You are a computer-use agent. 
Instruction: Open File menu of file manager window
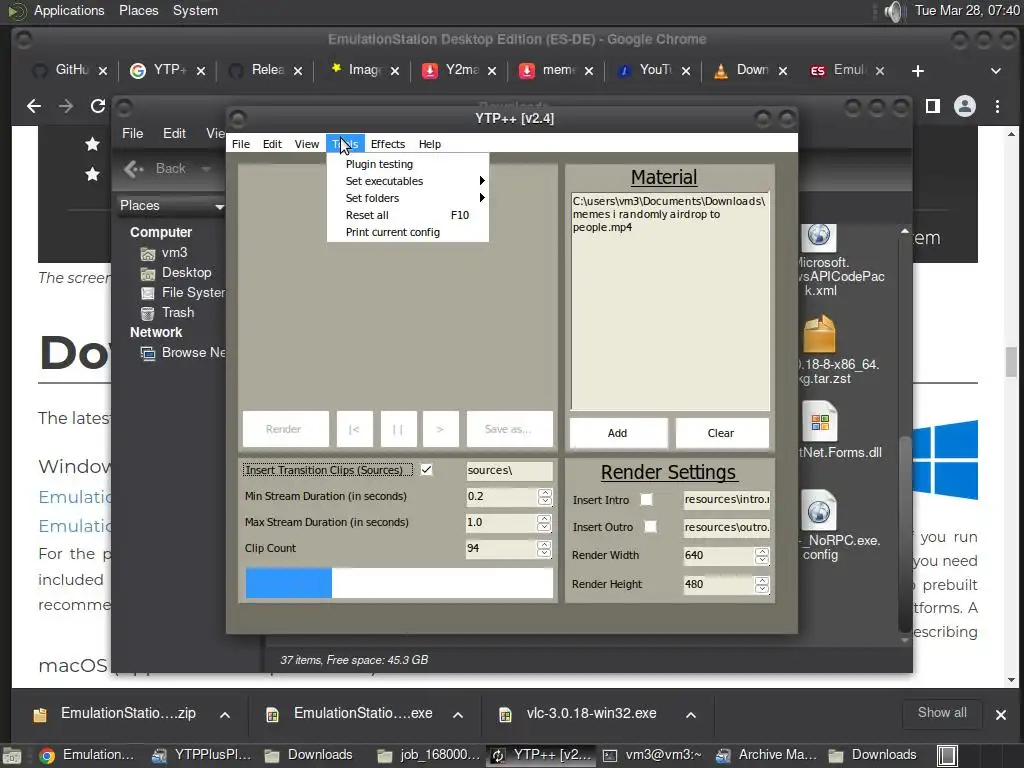(x=133, y=133)
